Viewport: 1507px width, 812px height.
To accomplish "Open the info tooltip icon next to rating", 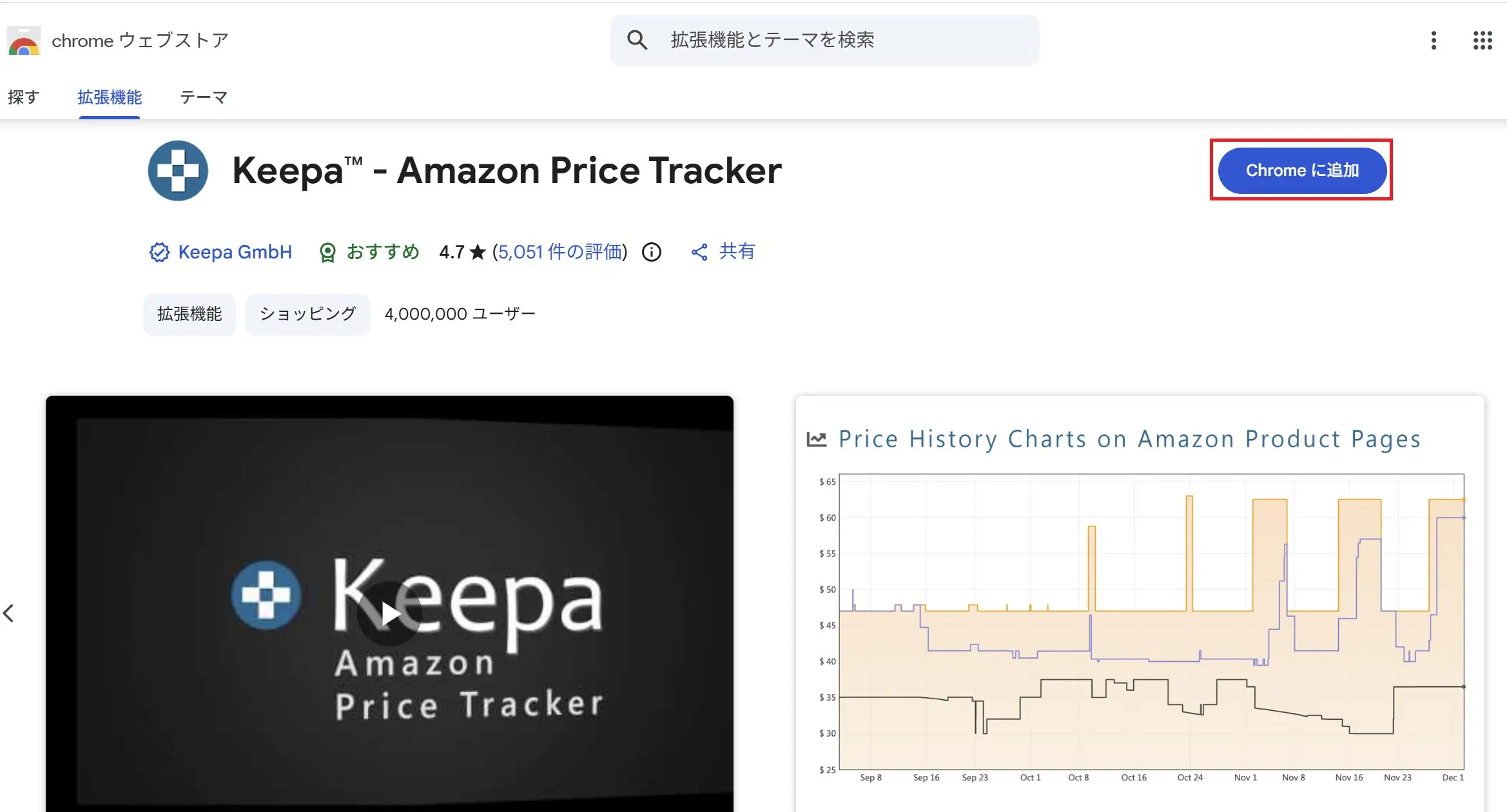I will [x=651, y=252].
